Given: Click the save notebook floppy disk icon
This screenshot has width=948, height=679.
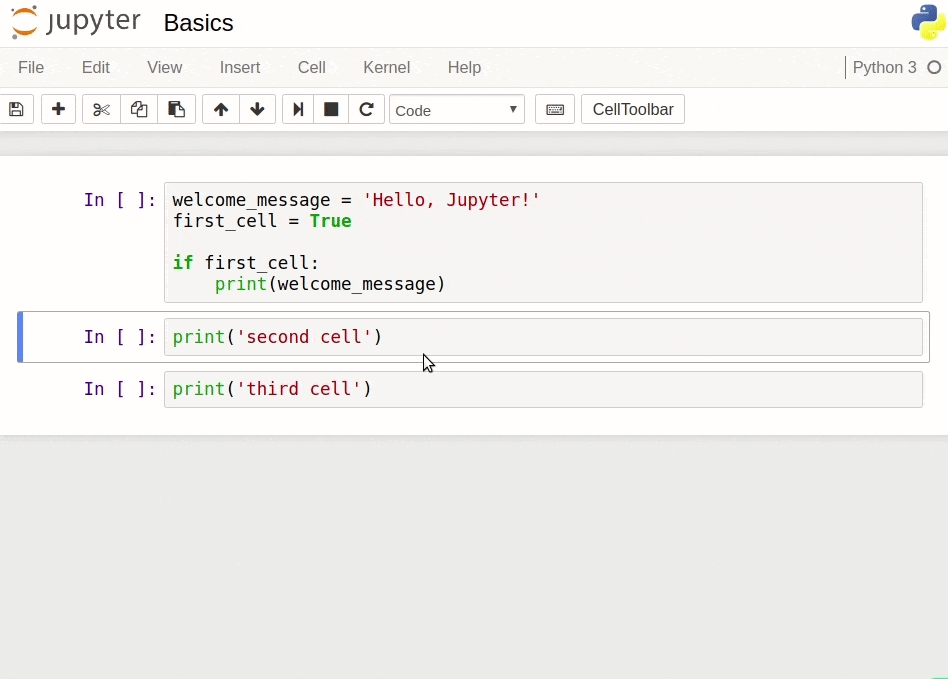Looking at the screenshot, I should pyautogui.click(x=16, y=110).
